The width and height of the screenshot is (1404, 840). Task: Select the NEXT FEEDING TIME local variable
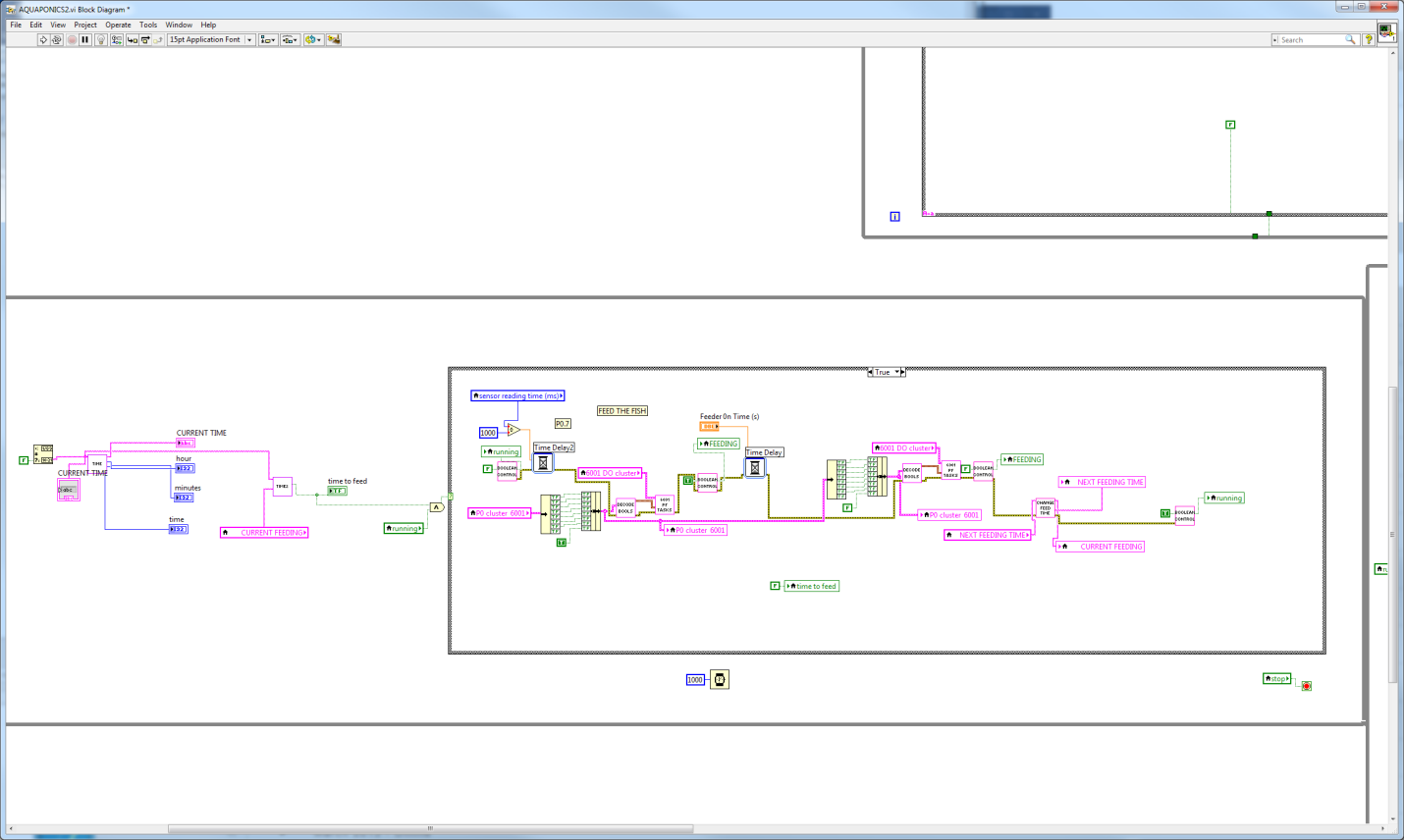click(1104, 482)
